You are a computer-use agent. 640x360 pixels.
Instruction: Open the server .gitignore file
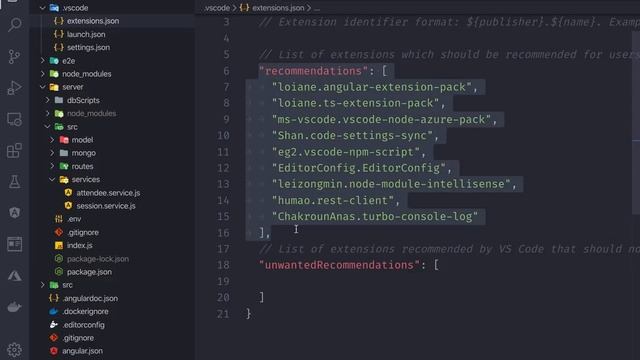pyautogui.click(x=83, y=232)
